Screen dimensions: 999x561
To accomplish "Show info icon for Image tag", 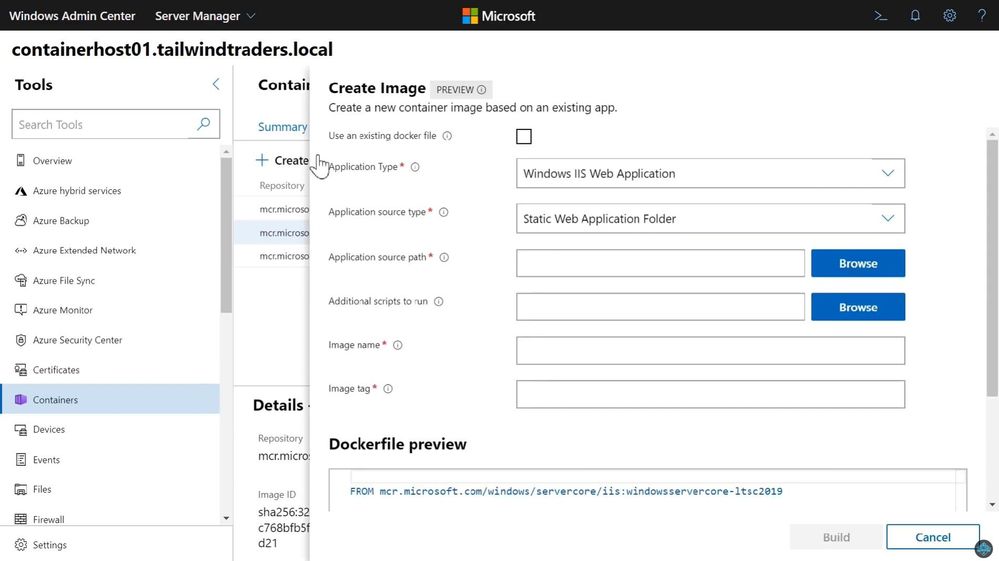I will click(x=388, y=388).
